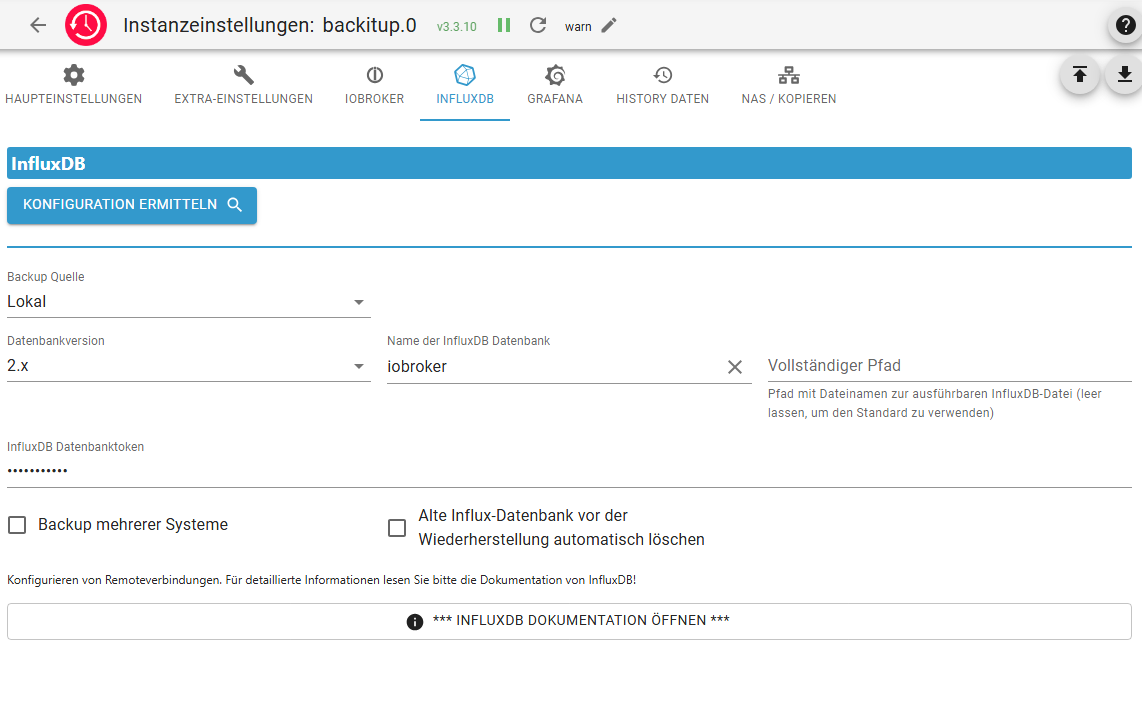Open the Backup Quelle dropdown
1142x715 pixels.
click(188, 302)
